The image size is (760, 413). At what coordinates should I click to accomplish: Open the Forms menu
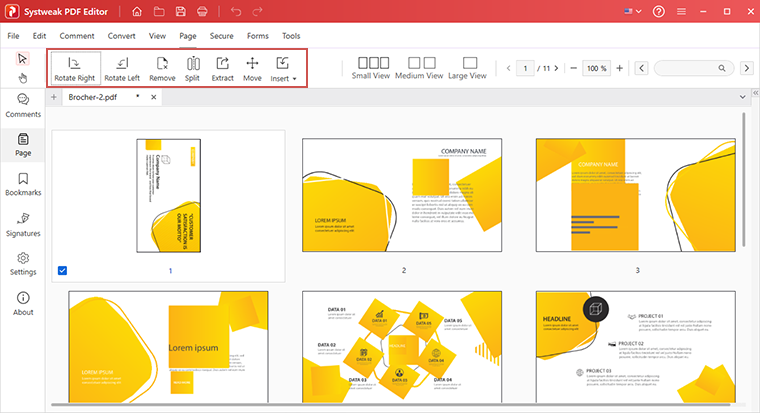point(258,36)
